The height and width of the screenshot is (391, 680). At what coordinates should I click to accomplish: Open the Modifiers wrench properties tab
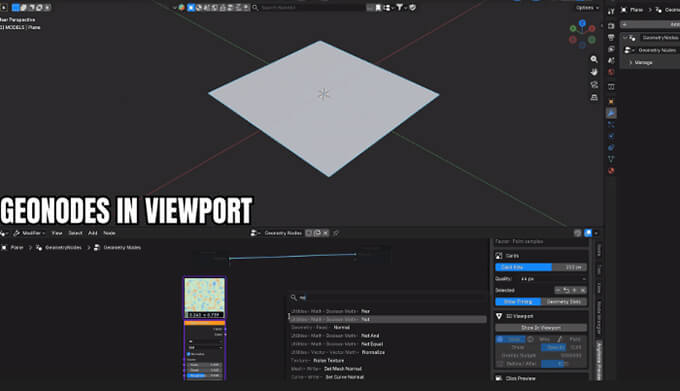[611, 113]
